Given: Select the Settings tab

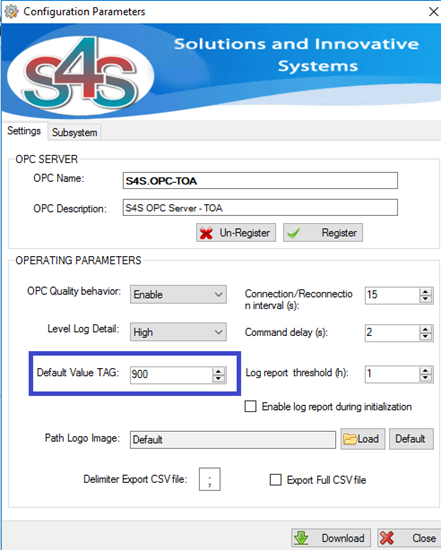Looking at the screenshot, I should click(24, 131).
